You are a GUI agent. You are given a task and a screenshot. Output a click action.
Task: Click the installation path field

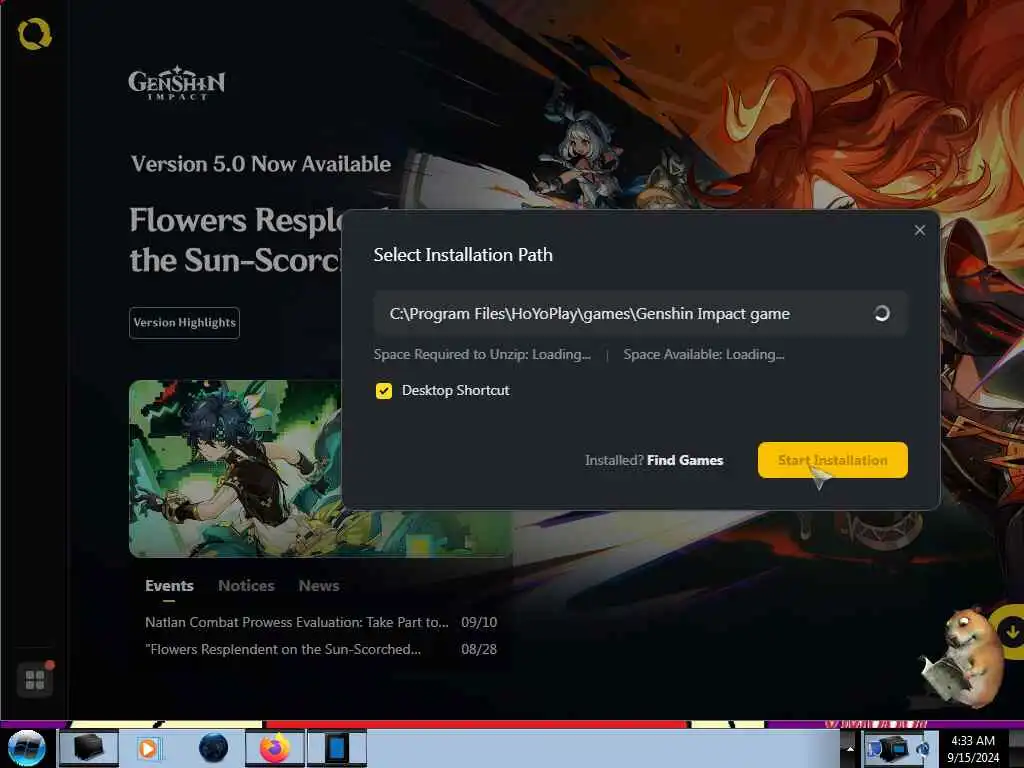pos(640,314)
